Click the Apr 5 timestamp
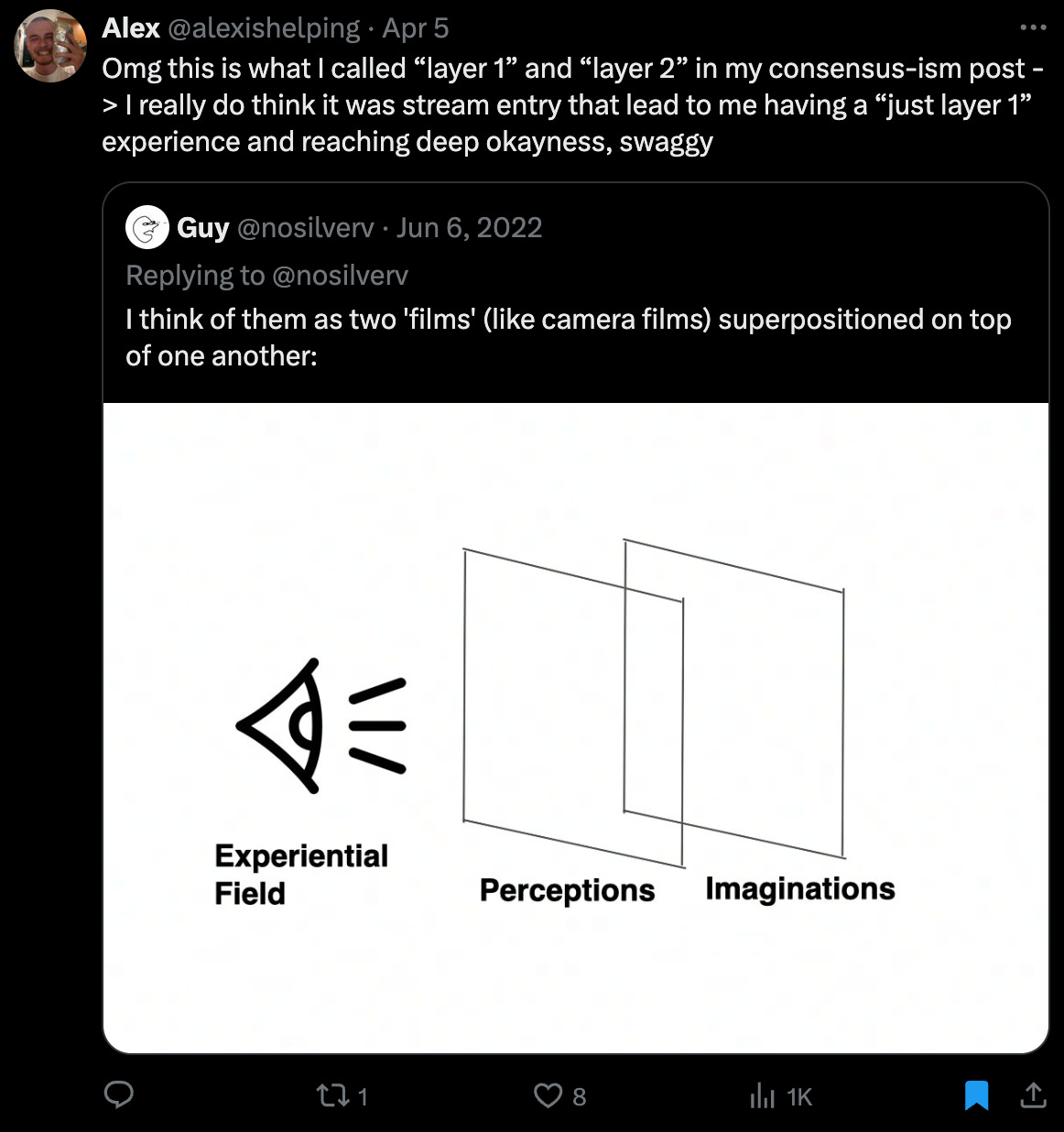Screen dimensions: 1064x1132 pyautogui.click(x=416, y=28)
